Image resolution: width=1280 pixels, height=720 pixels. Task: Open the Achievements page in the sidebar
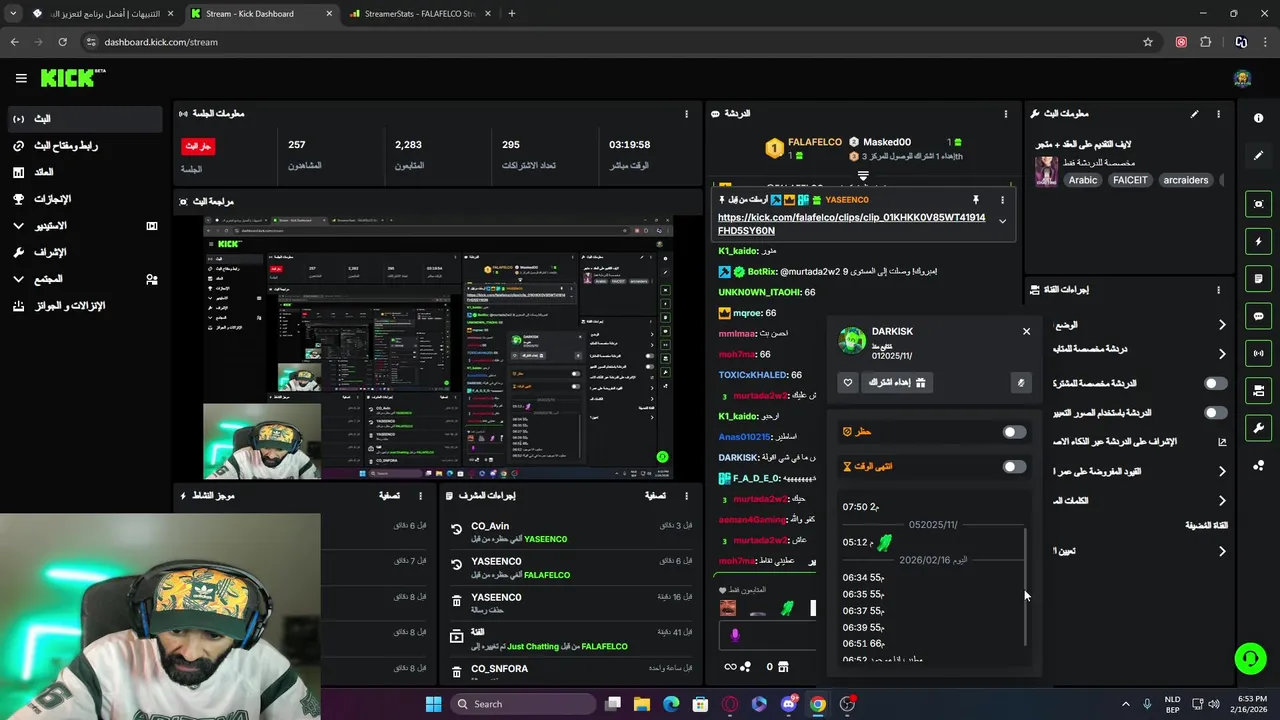click(x=84, y=199)
